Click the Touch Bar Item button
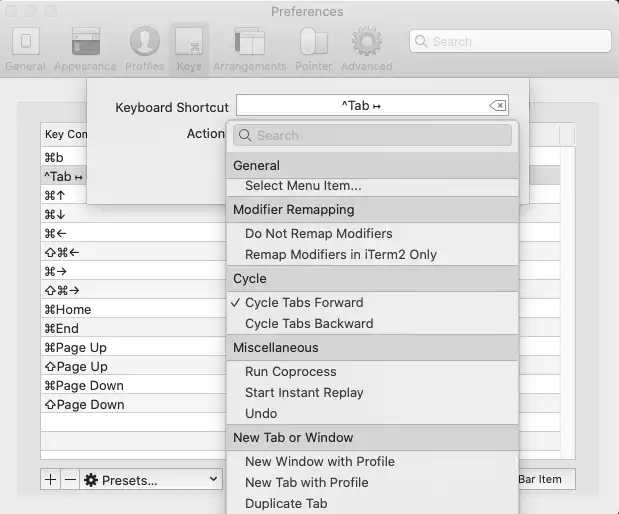Screen dimensions: 619x514 (x=547, y=479)
